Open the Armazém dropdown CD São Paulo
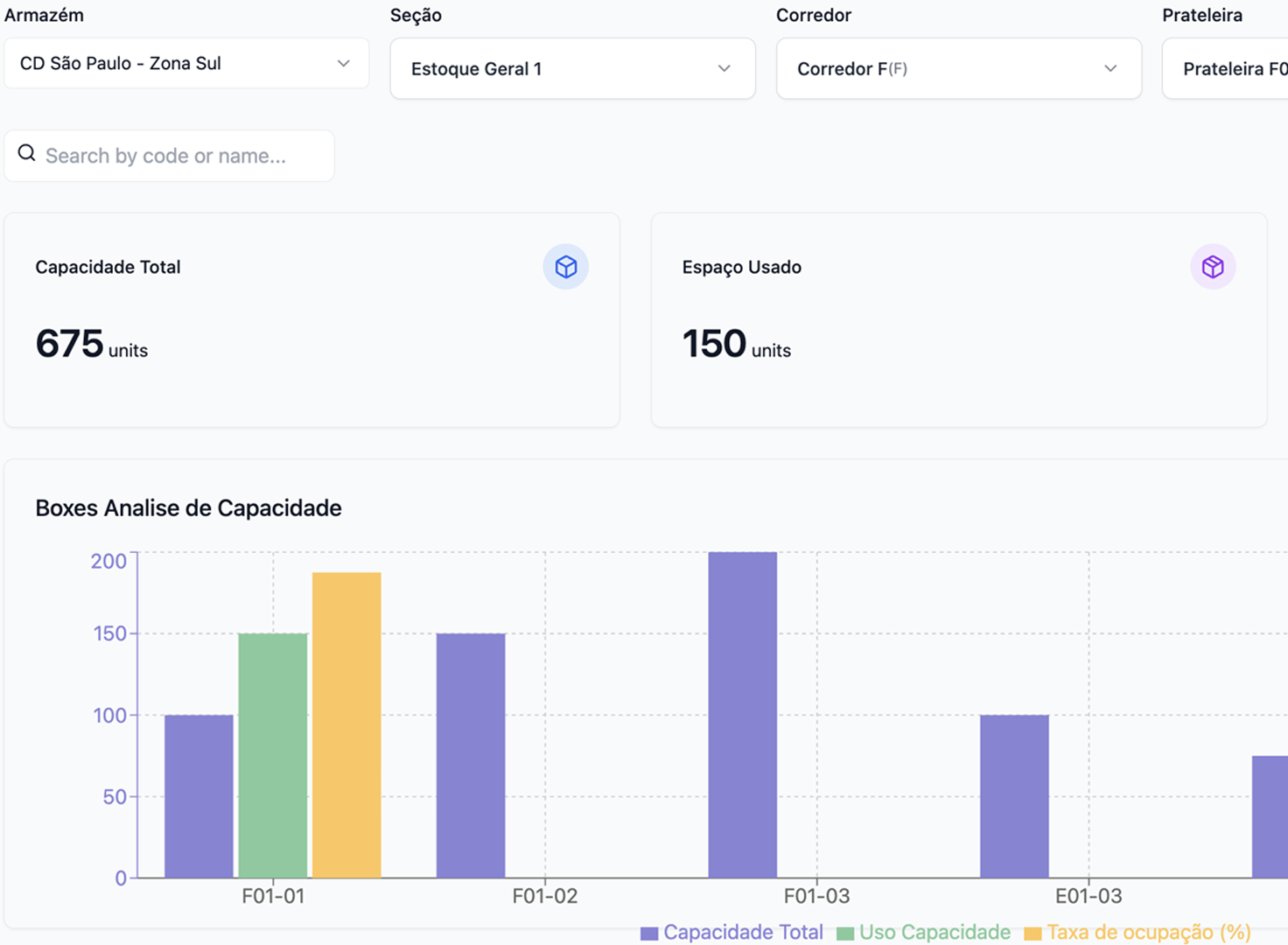Image resolution: width=1288 pixels, height=945 pixels. pyautogui.click(x=186, y=64)
